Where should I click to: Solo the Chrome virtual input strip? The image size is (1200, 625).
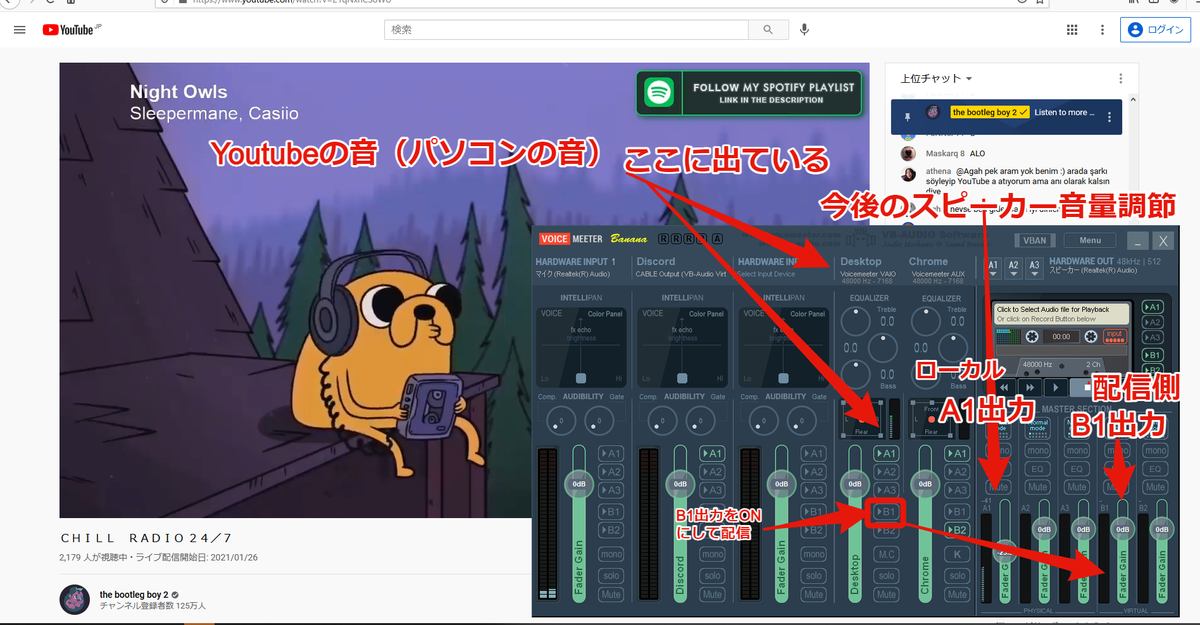click(x=957, y=576)
